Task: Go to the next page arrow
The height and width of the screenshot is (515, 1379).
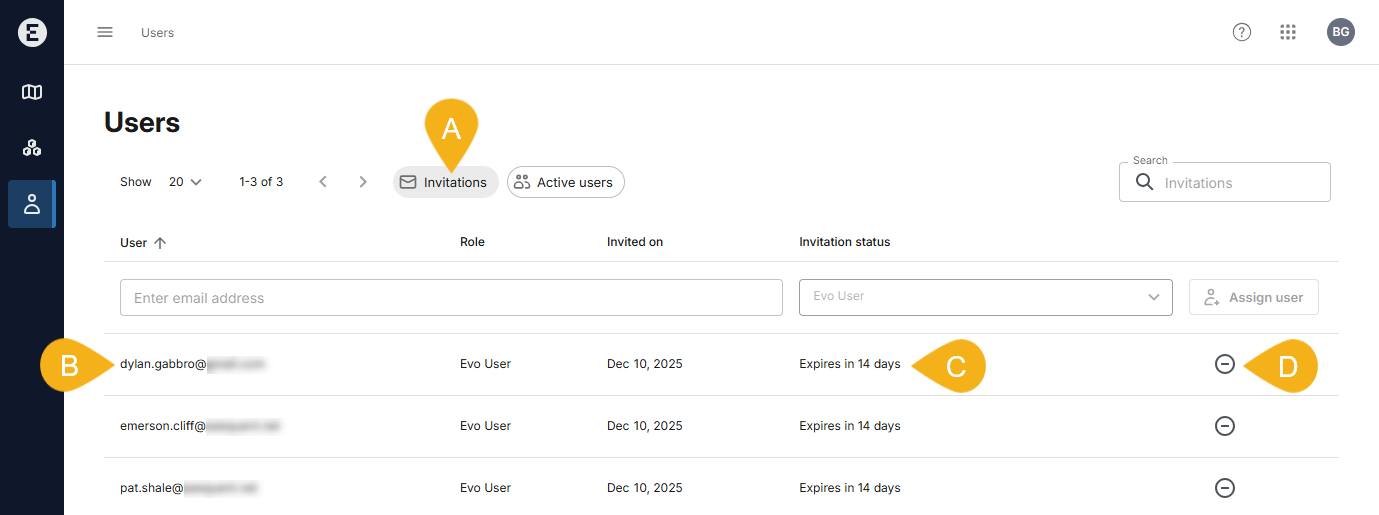Action: click(363, 182)
